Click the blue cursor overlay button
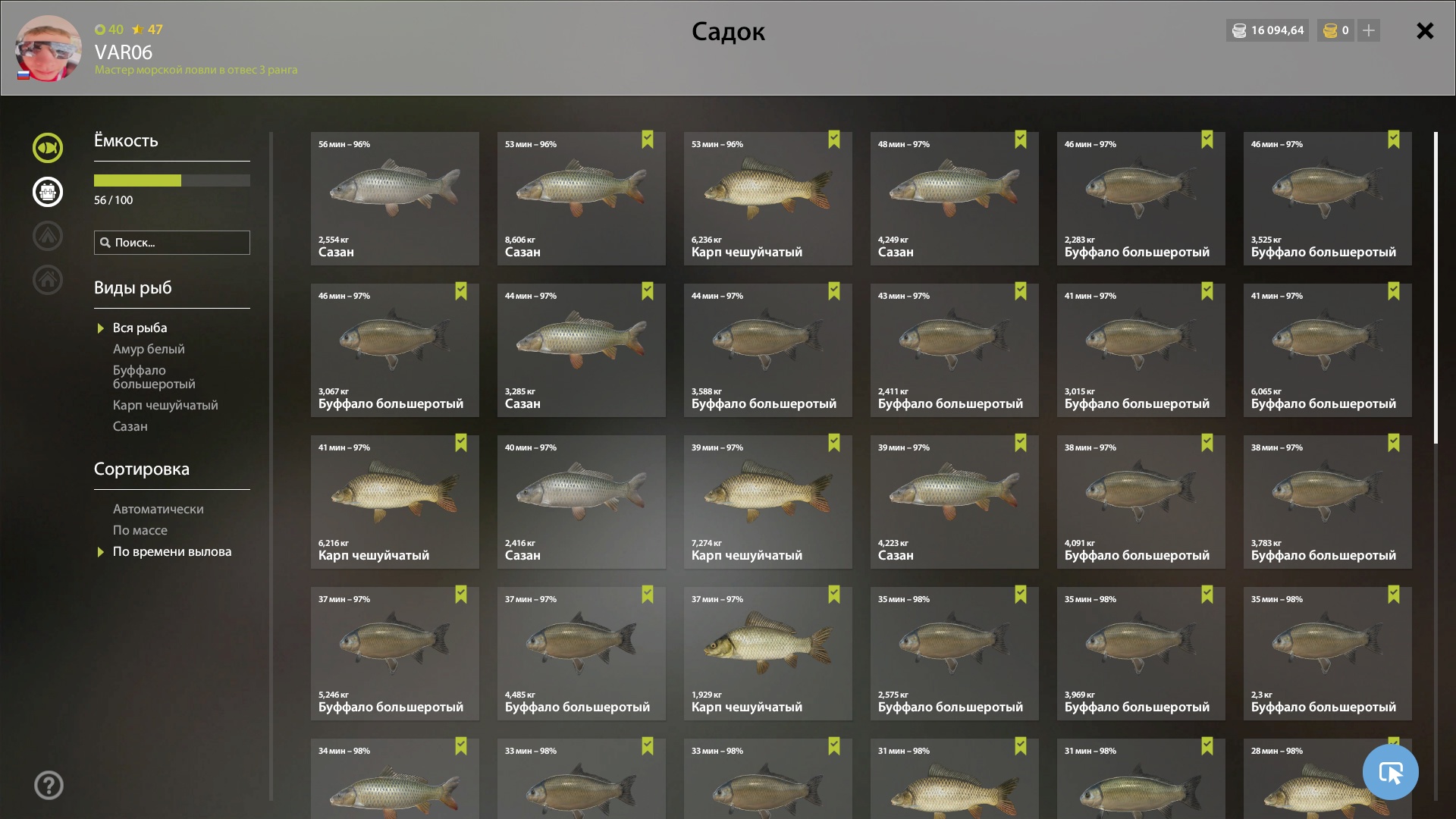Screen dimensions: 1456x819 (x=1391, y=772)
